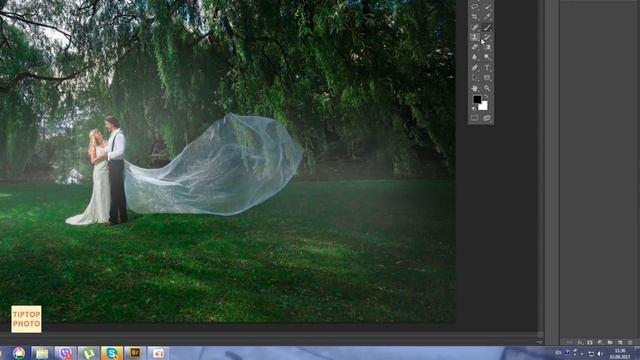Create a new layer
Viewport: 640px width, 360px height.
[x=620, y=342]
